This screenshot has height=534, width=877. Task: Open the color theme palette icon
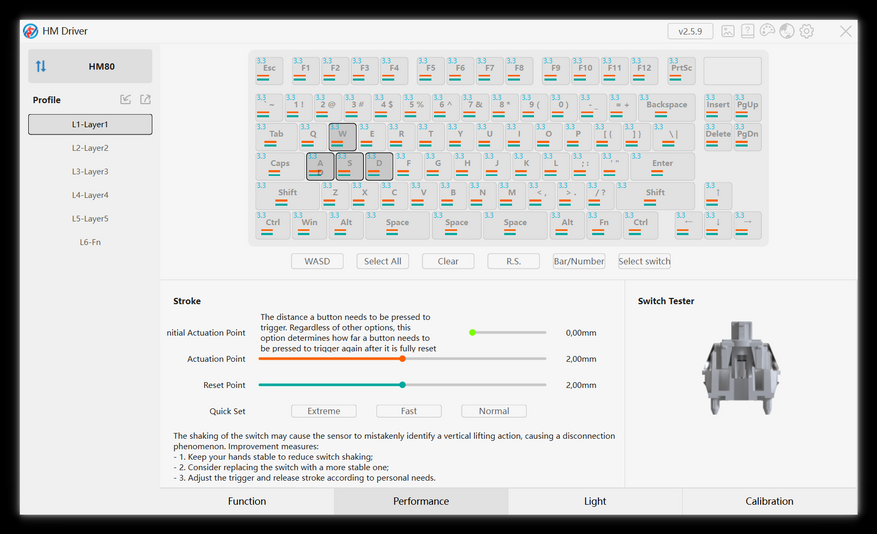click(767, 31)
